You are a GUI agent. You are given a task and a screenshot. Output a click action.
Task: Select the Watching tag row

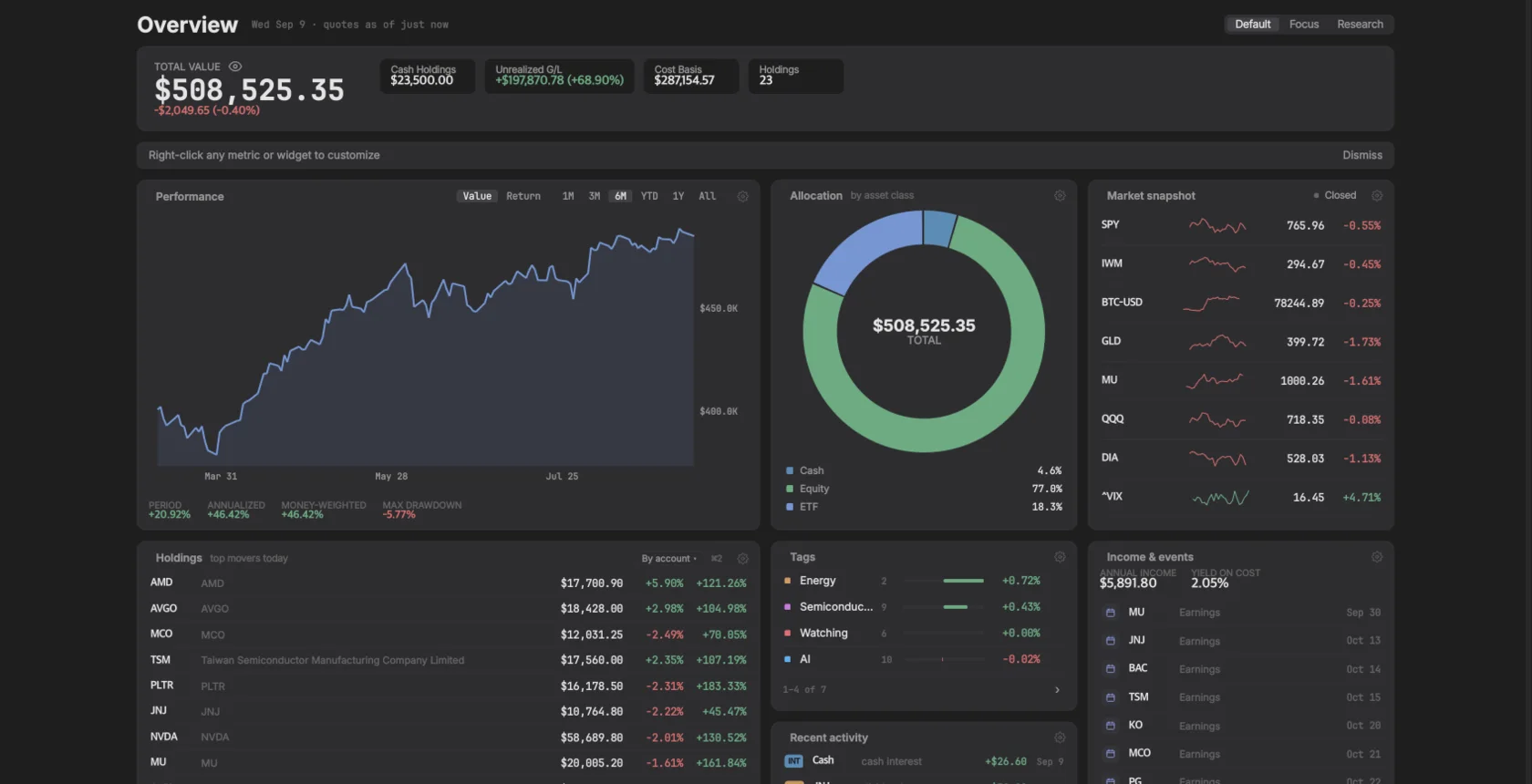point(924,633)
